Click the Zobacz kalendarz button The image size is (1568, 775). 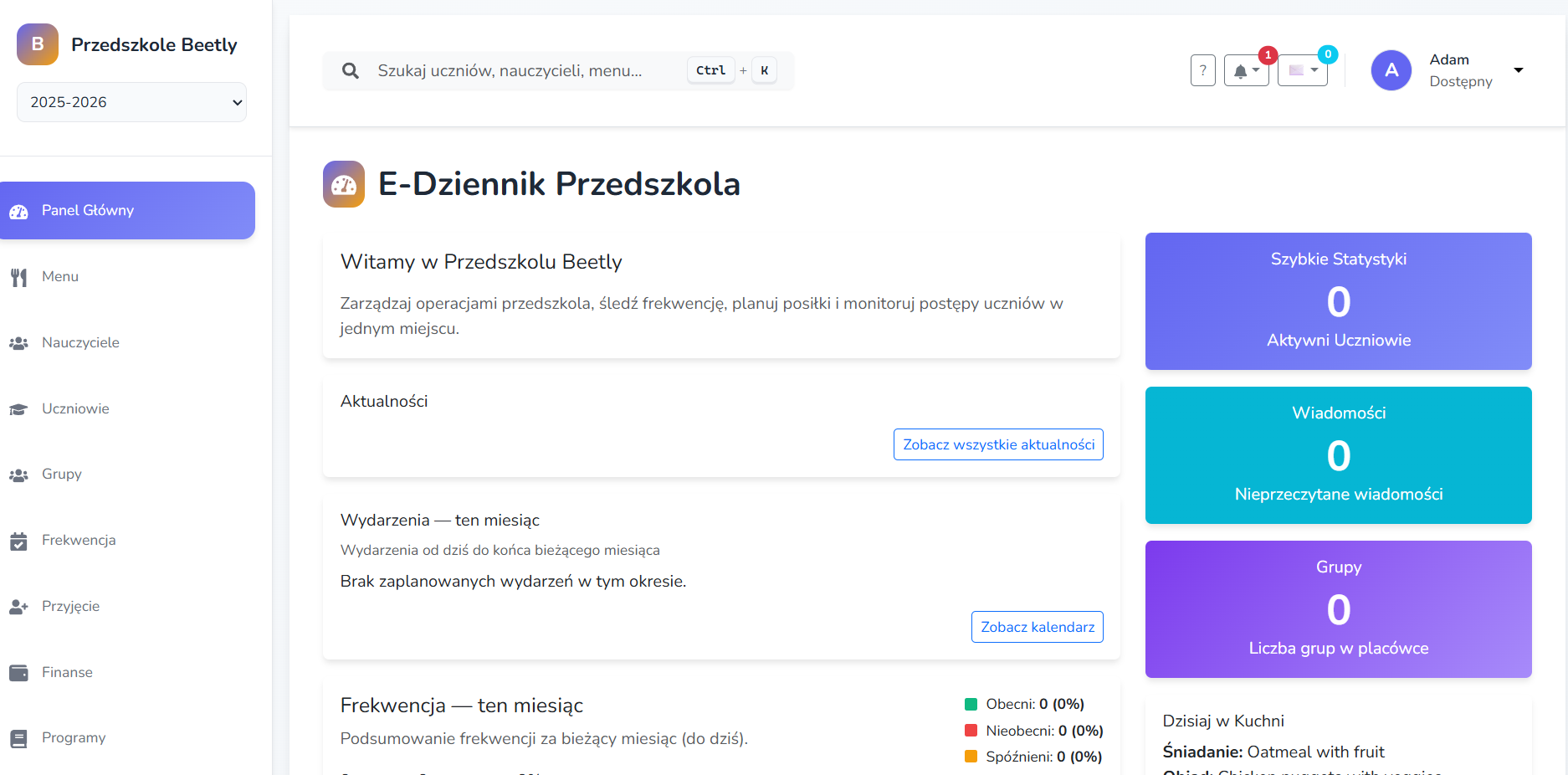1037,627
